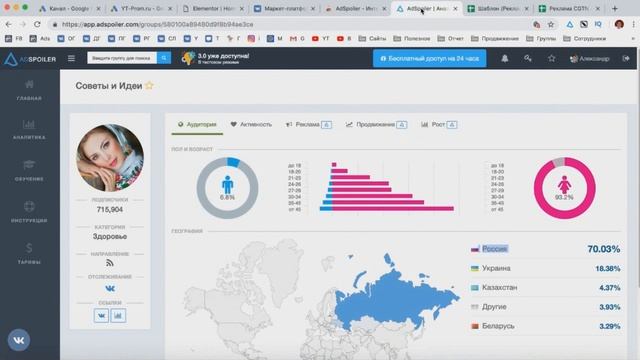Open the YT YouTube bookmark
The image size is (640, 360).
coord(320,38)
